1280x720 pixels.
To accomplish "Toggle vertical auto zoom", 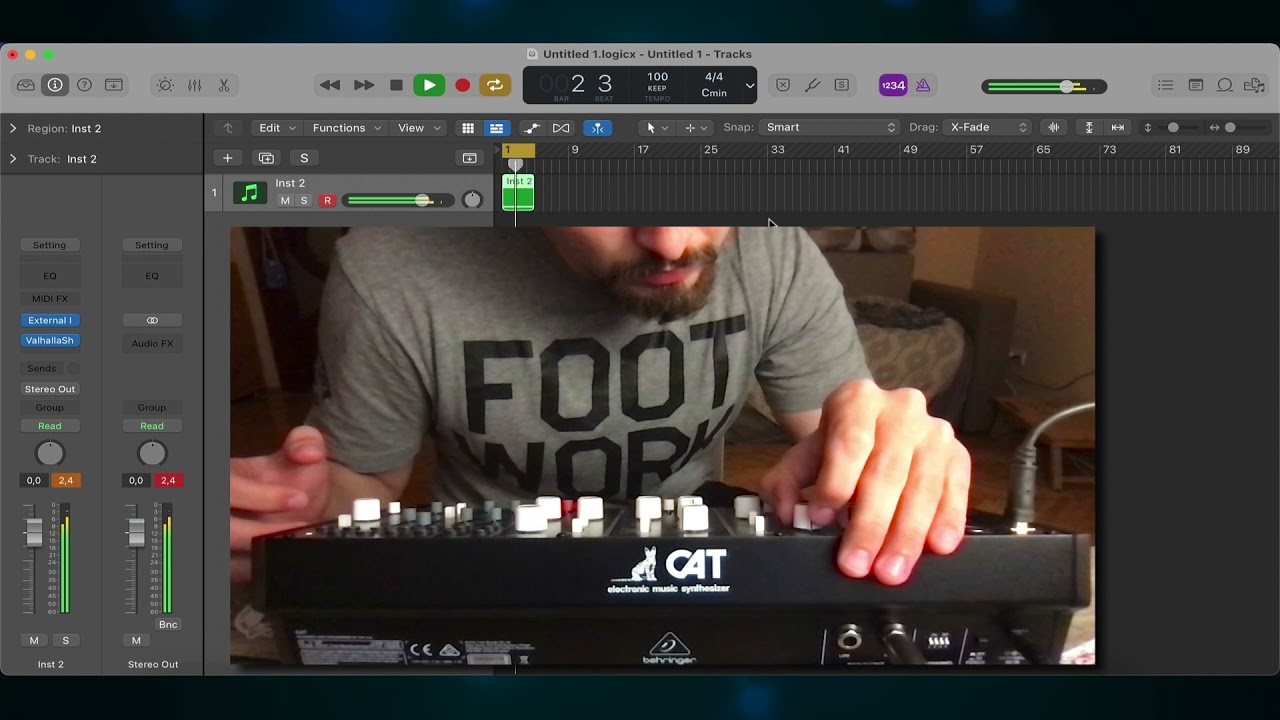I will coord(1089,128).
